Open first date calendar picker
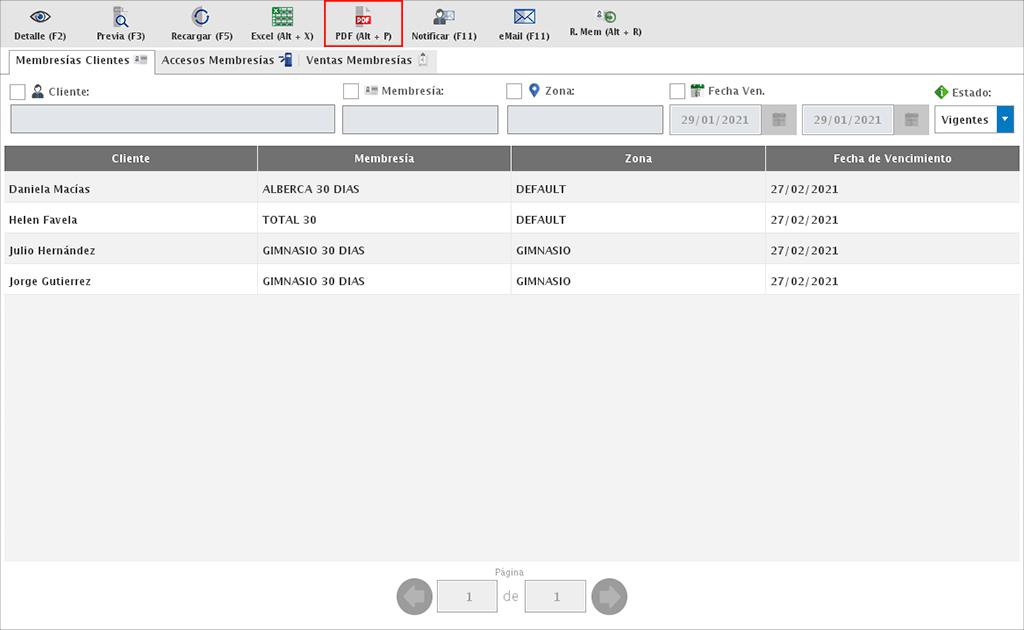This screenshot has width=1024, height=630. tap(779, 120)
